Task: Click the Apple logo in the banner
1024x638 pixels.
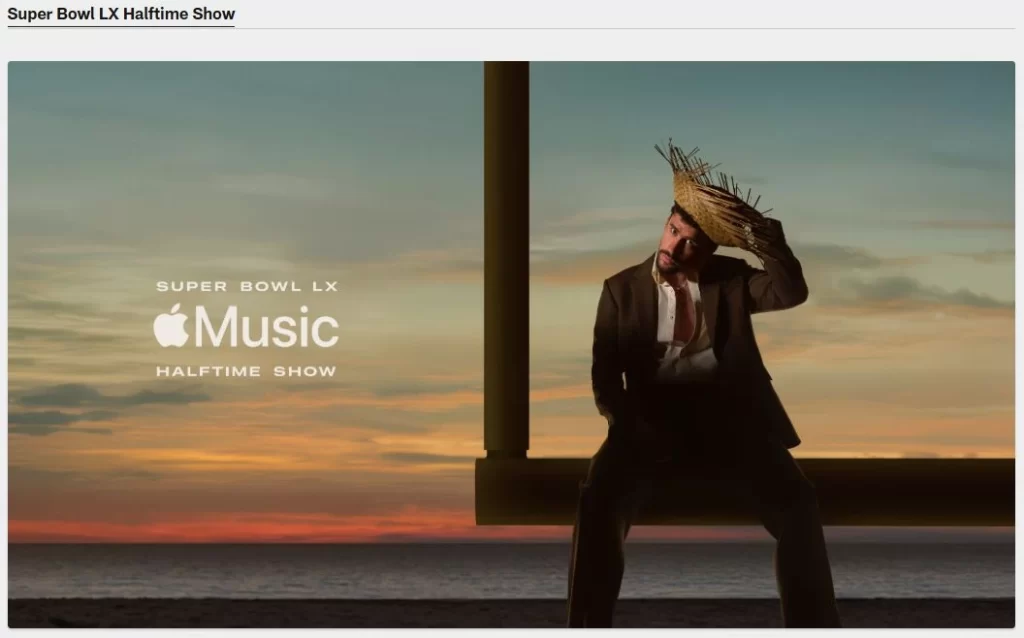Action: pos(171,326)
